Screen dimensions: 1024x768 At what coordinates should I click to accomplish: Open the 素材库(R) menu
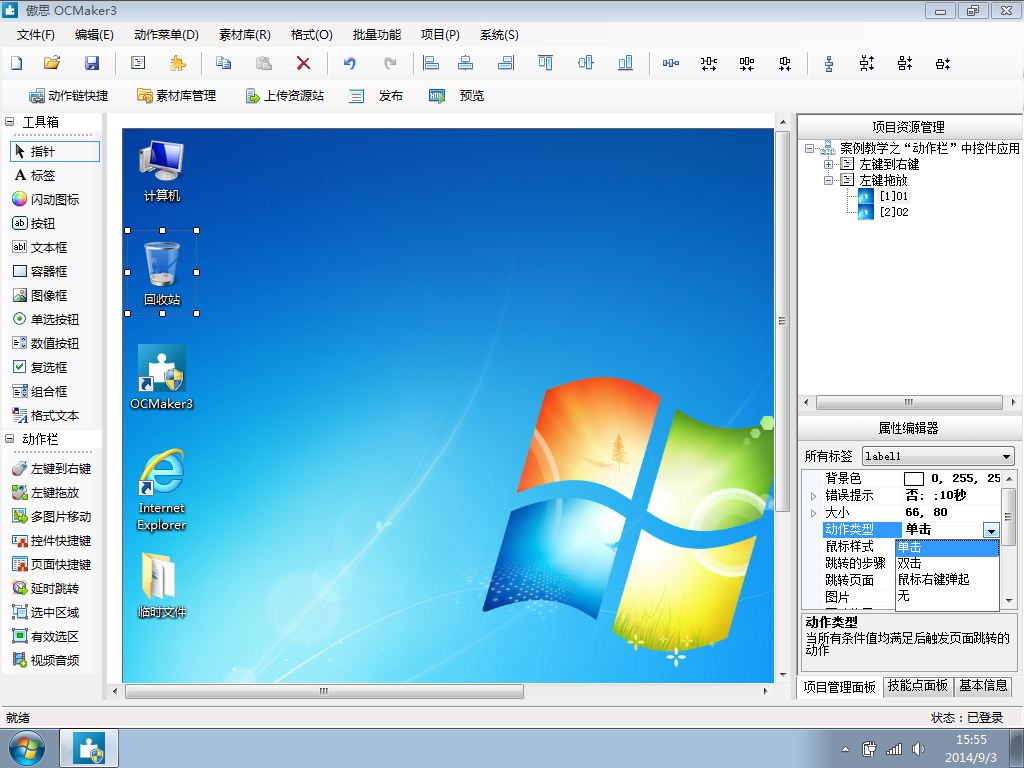(244, 35)
